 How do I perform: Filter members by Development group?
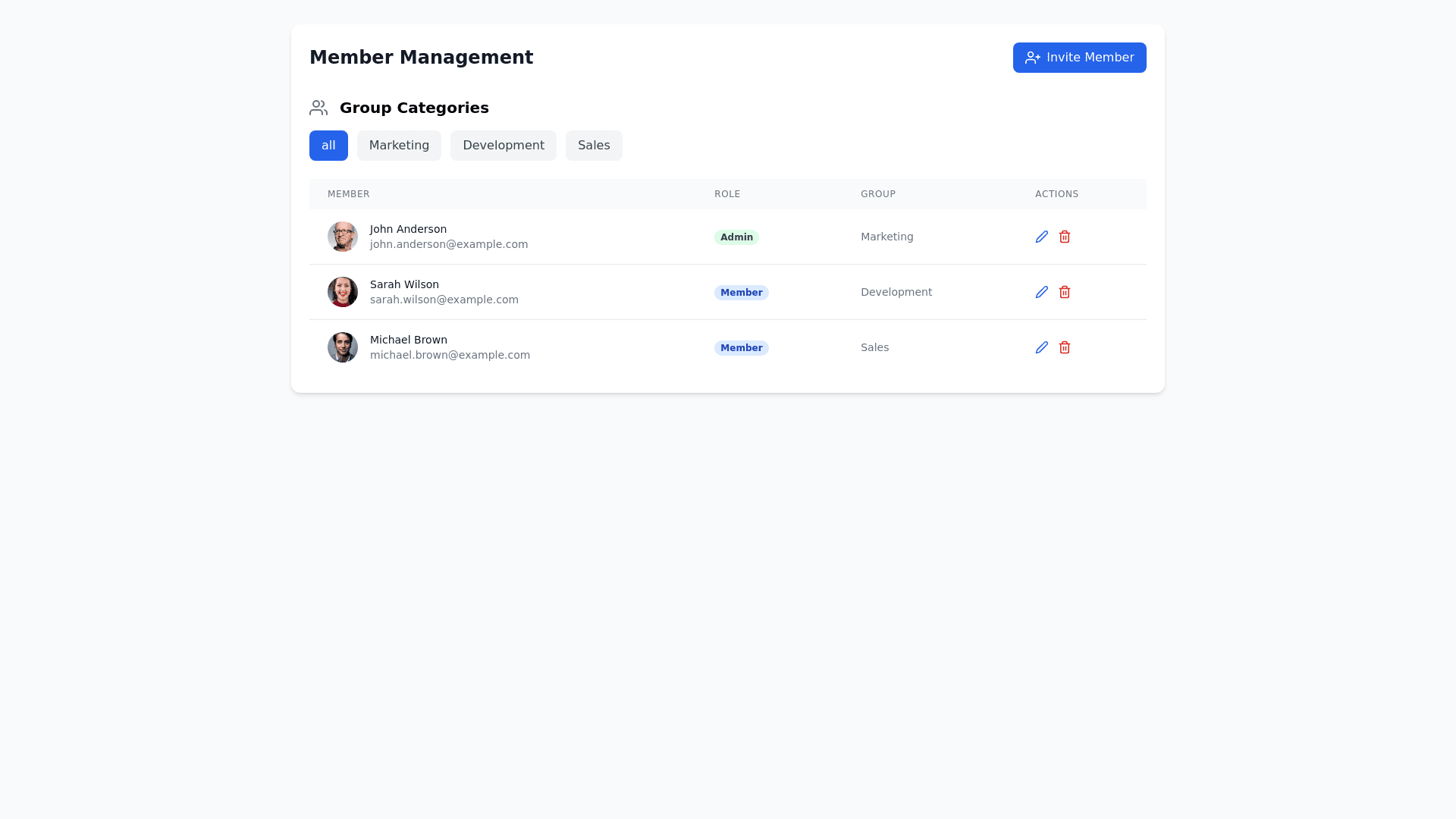[503, 146]
